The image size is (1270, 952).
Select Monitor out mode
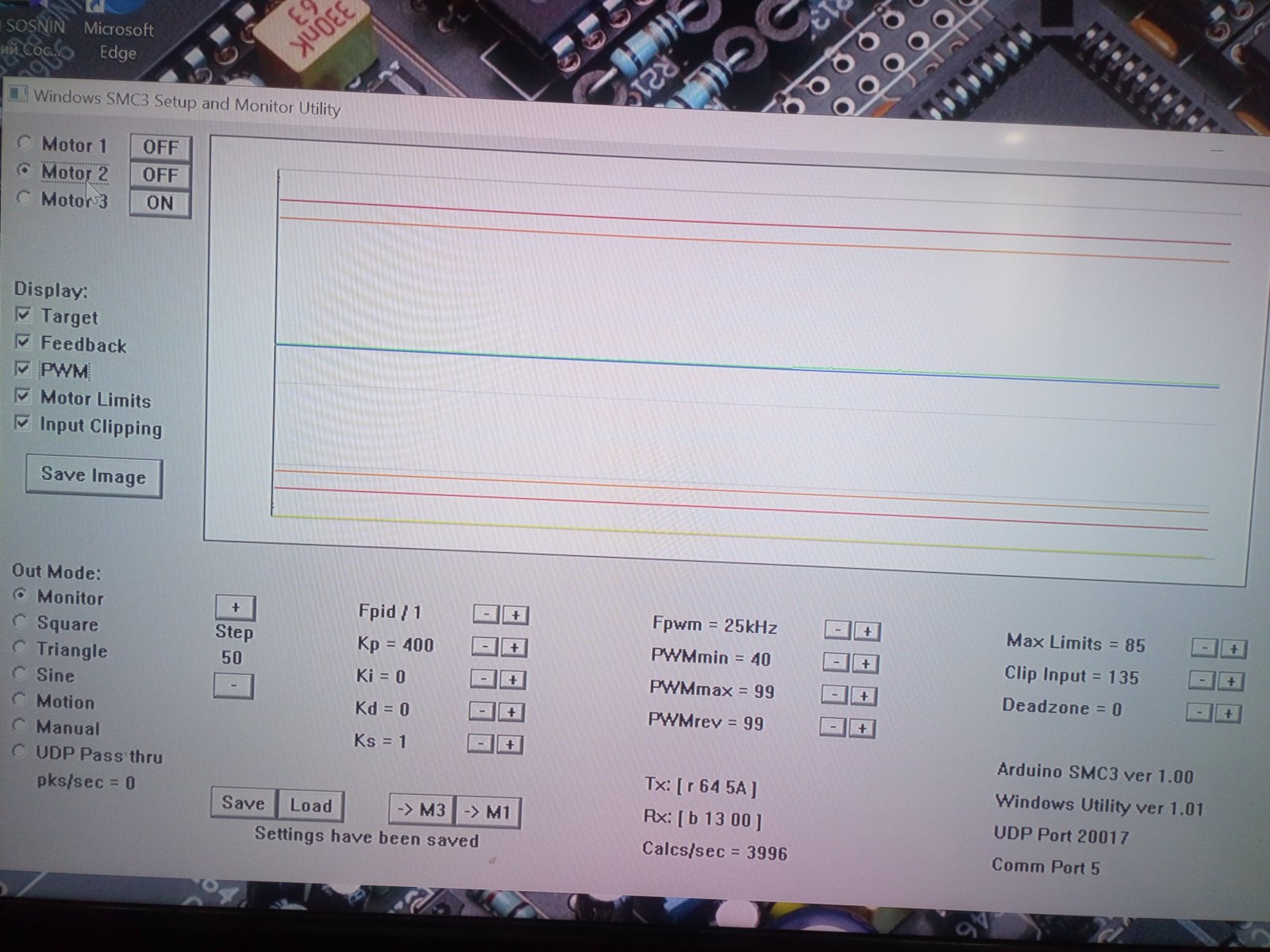pos(21,595)
